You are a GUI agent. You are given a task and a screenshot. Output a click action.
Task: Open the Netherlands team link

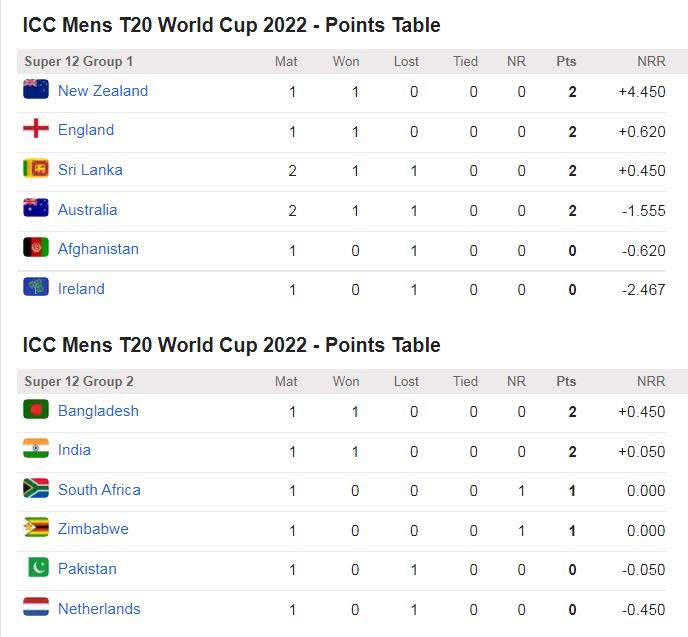coord(99,609)
